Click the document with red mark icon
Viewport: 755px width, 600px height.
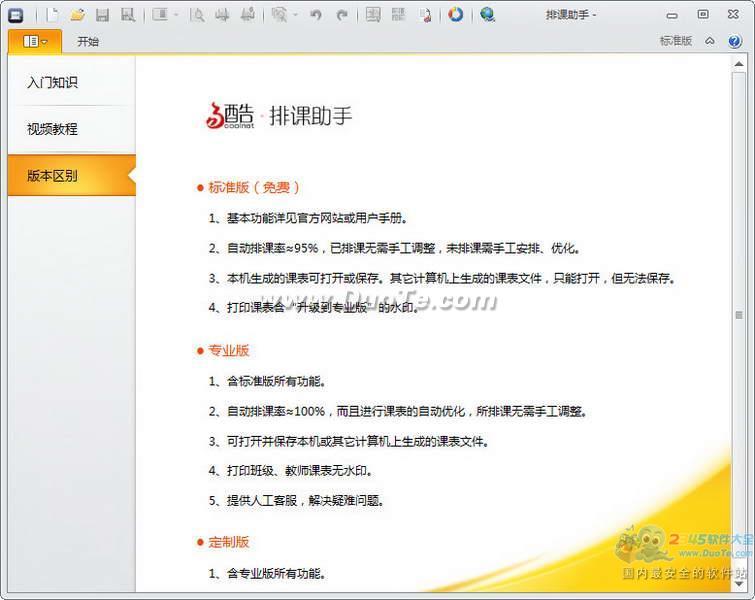pos(425,15)
